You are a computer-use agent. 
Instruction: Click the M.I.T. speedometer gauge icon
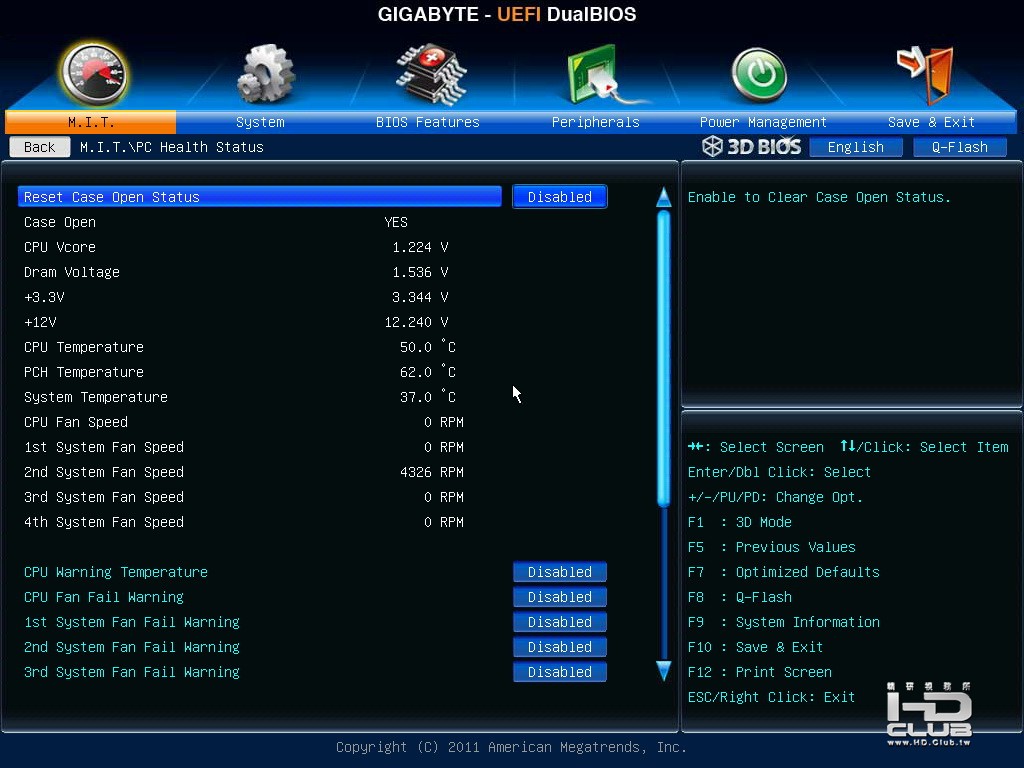[93, 74]
